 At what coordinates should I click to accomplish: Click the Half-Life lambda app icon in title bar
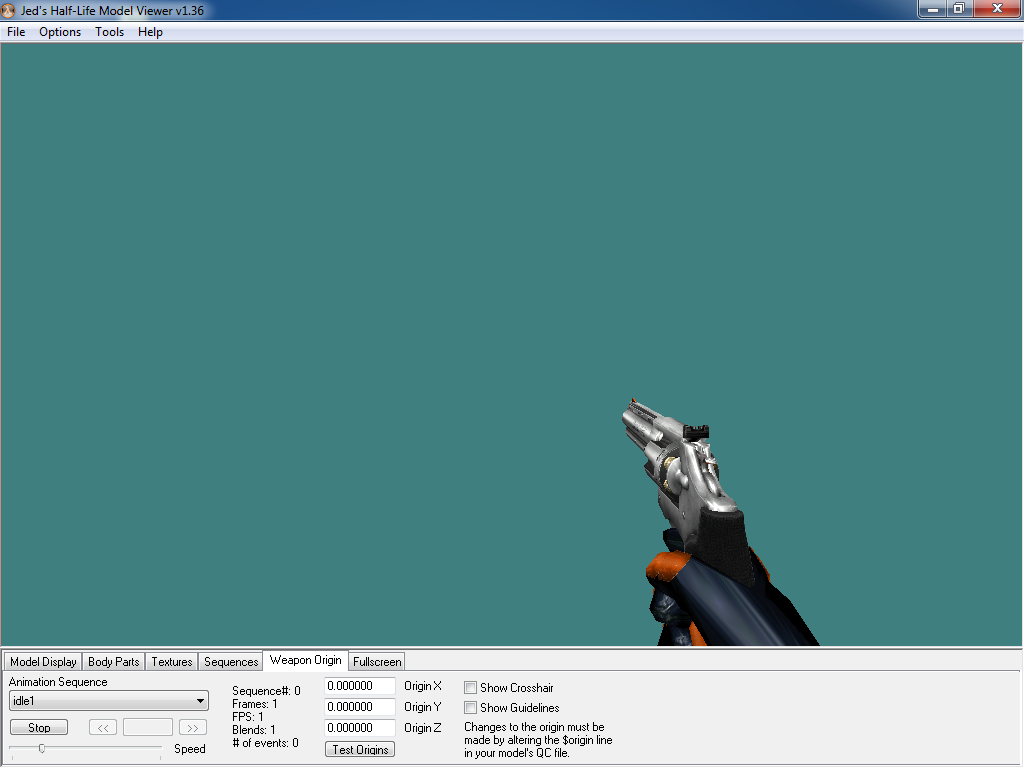8,10
